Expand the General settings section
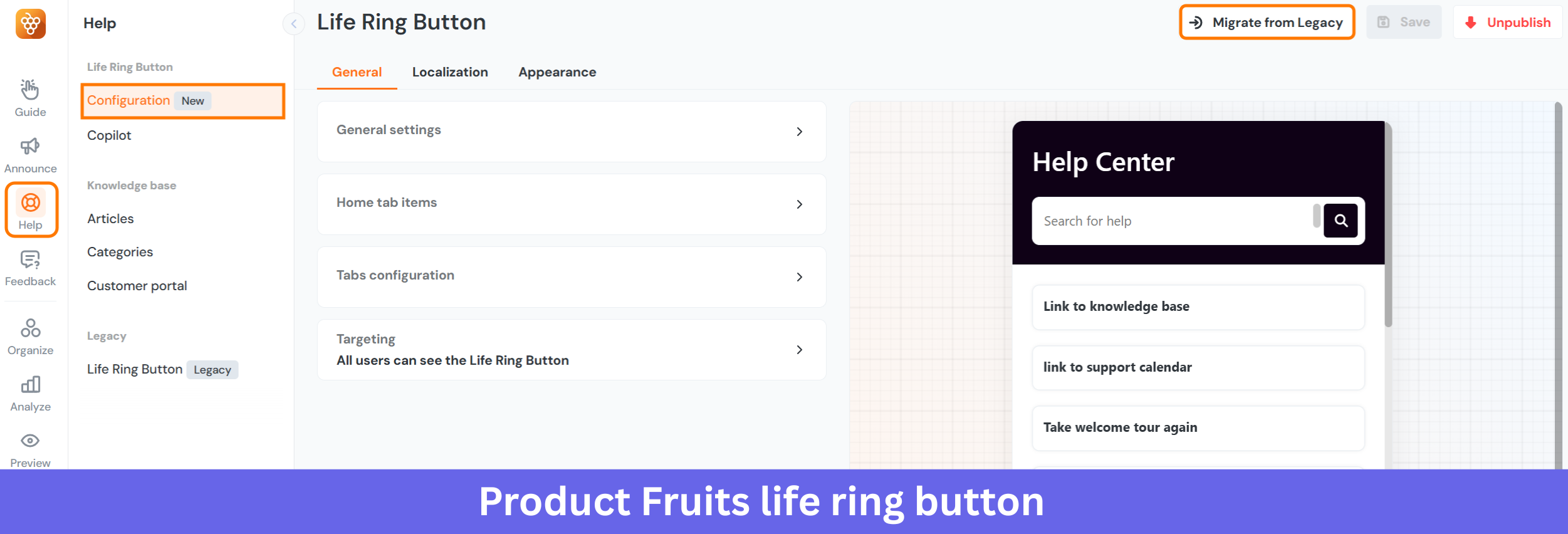This screenshot has height=534, width=1568. [572, 131]
